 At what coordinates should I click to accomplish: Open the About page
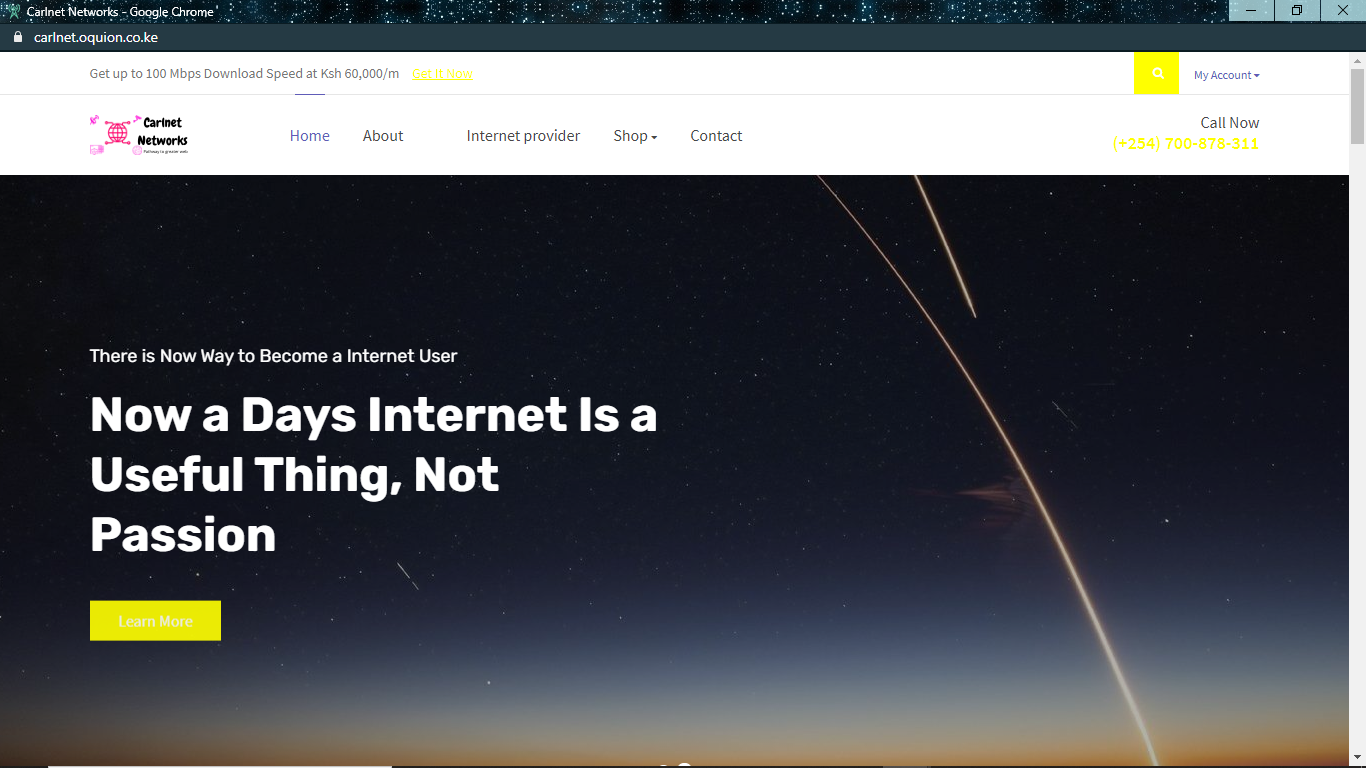[383, 136]
